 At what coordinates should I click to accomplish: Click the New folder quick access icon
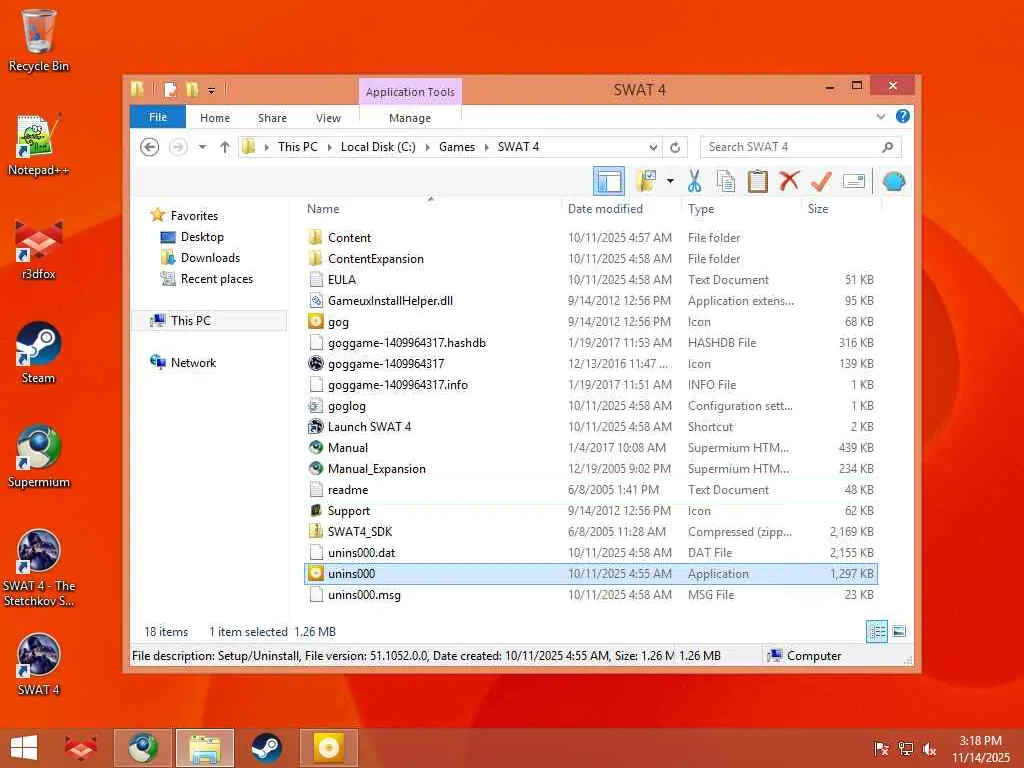click(x=192, y=89)
